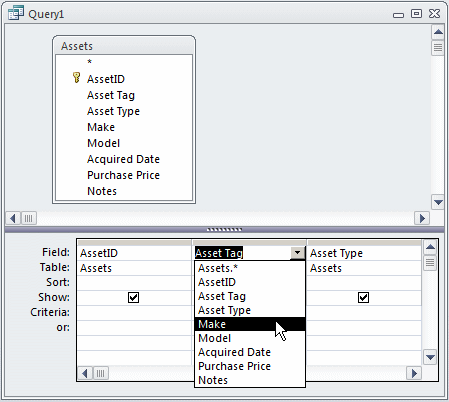
Task: Click the AssetID field cell in grid
Action: 134,253
